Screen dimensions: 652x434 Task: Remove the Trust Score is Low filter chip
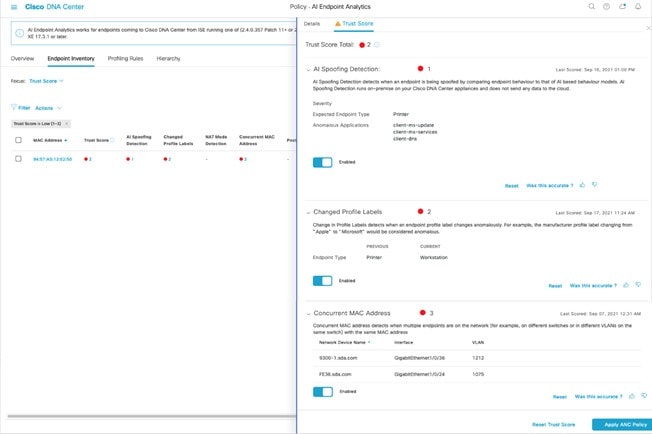coord(67,123)
